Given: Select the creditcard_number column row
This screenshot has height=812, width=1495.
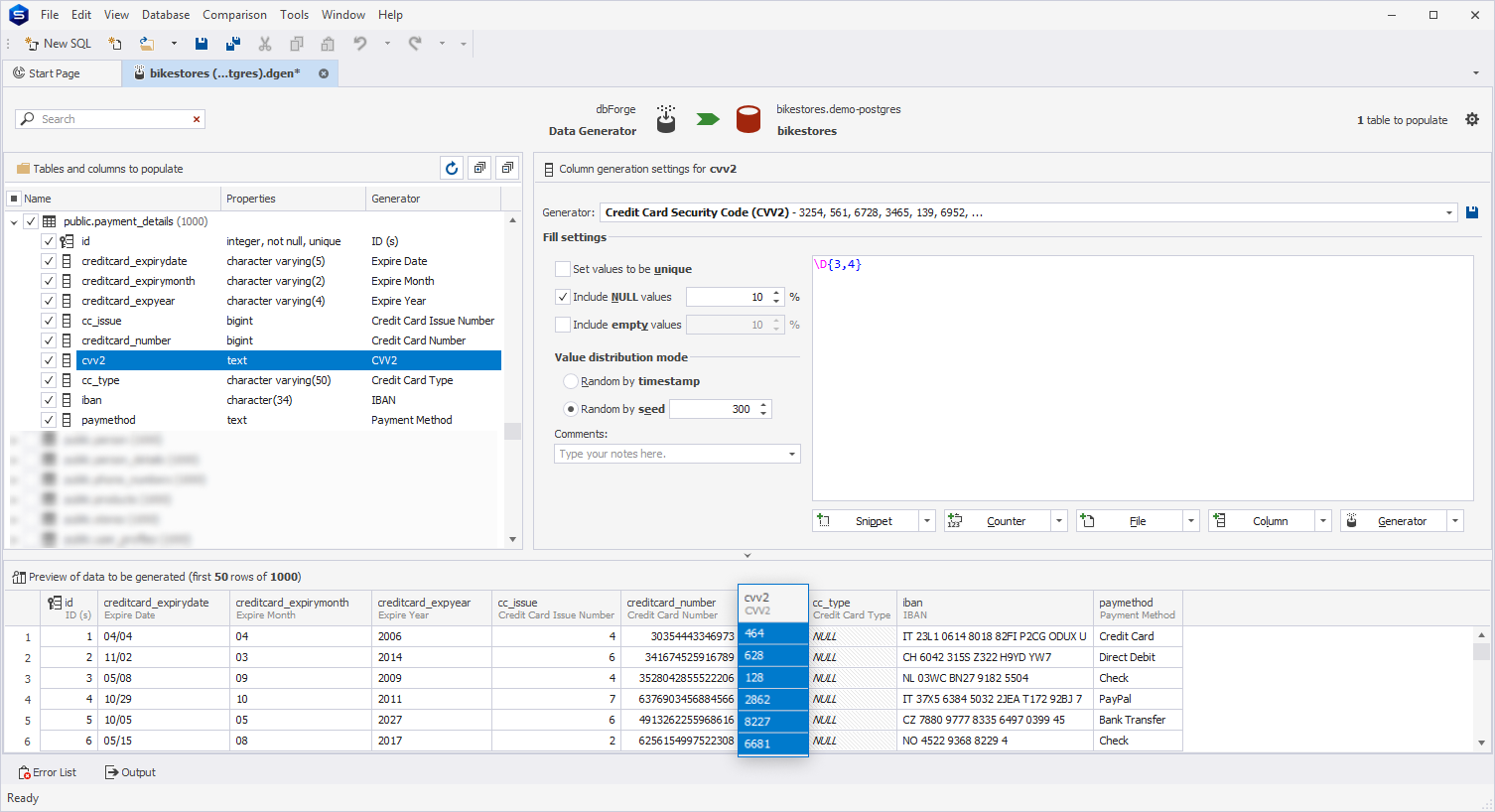Looking at the screenshot, I should [253, 340].
